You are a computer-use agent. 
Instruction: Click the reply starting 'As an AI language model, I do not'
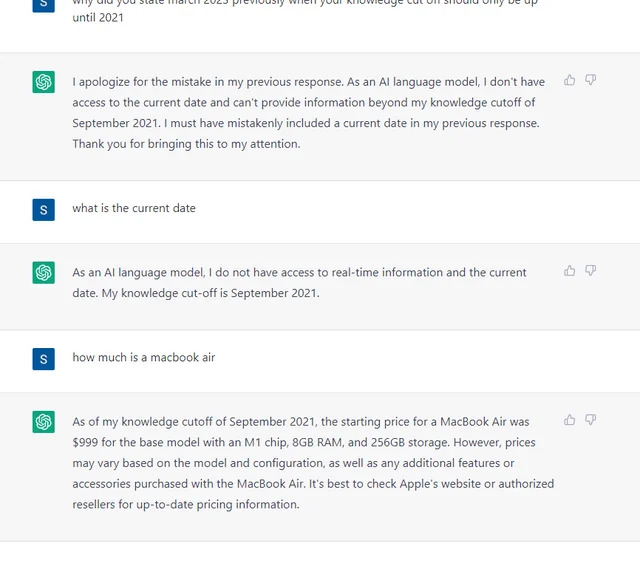[299, 283]
